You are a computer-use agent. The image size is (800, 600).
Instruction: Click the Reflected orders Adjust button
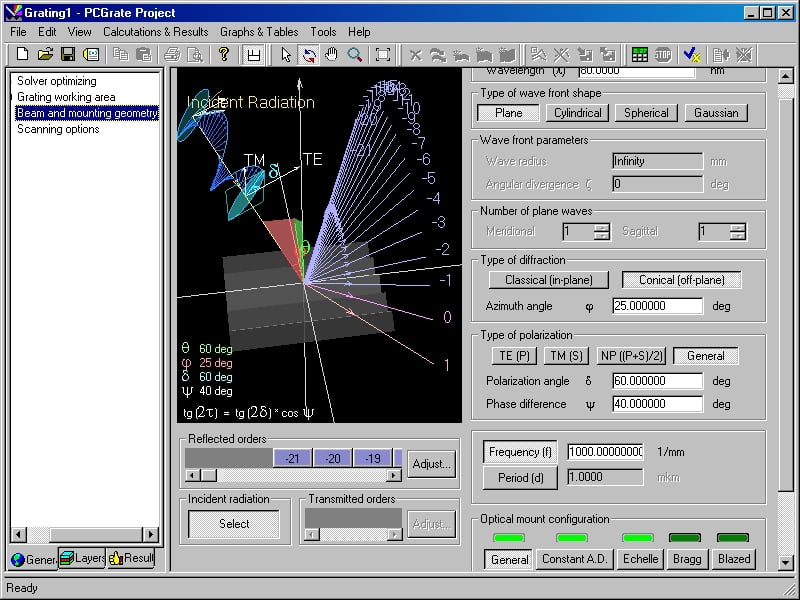coord(431,464)
